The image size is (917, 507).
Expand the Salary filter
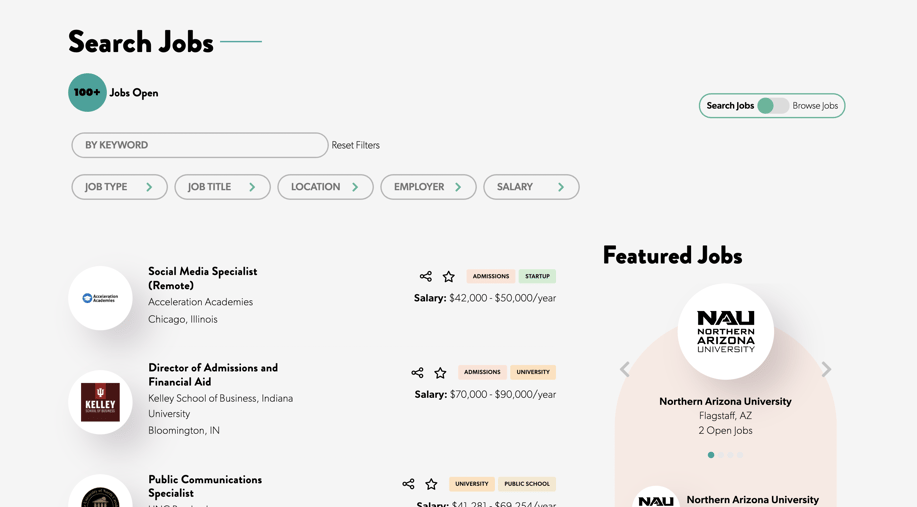coord(531,187)
